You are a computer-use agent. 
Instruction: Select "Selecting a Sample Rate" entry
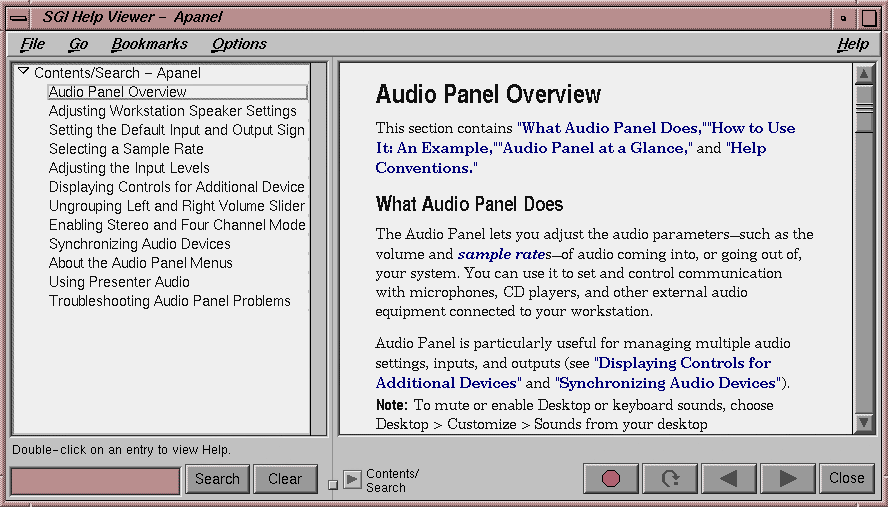(126, 149)
